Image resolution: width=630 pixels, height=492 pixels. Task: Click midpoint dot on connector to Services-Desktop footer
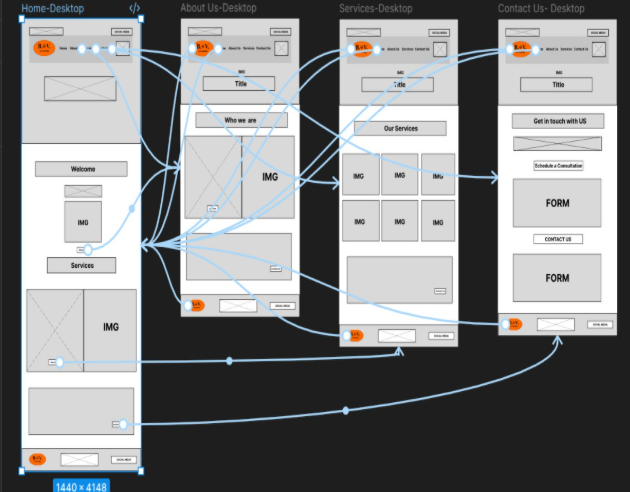tap(229, 361)
